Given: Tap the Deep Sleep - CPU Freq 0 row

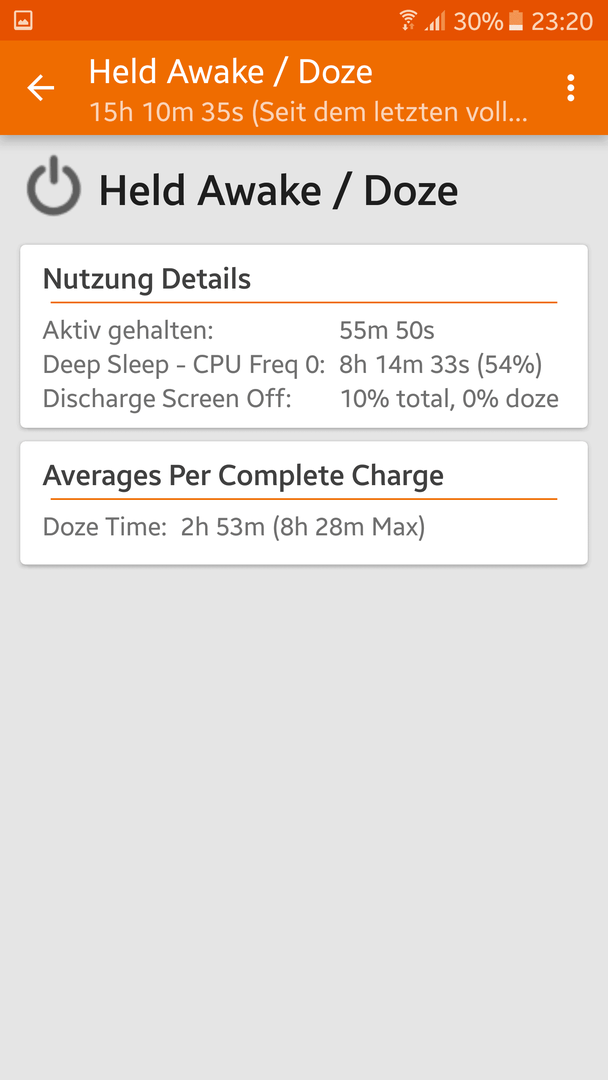Looking at the screenshot, I should click(x=304, y=364).
